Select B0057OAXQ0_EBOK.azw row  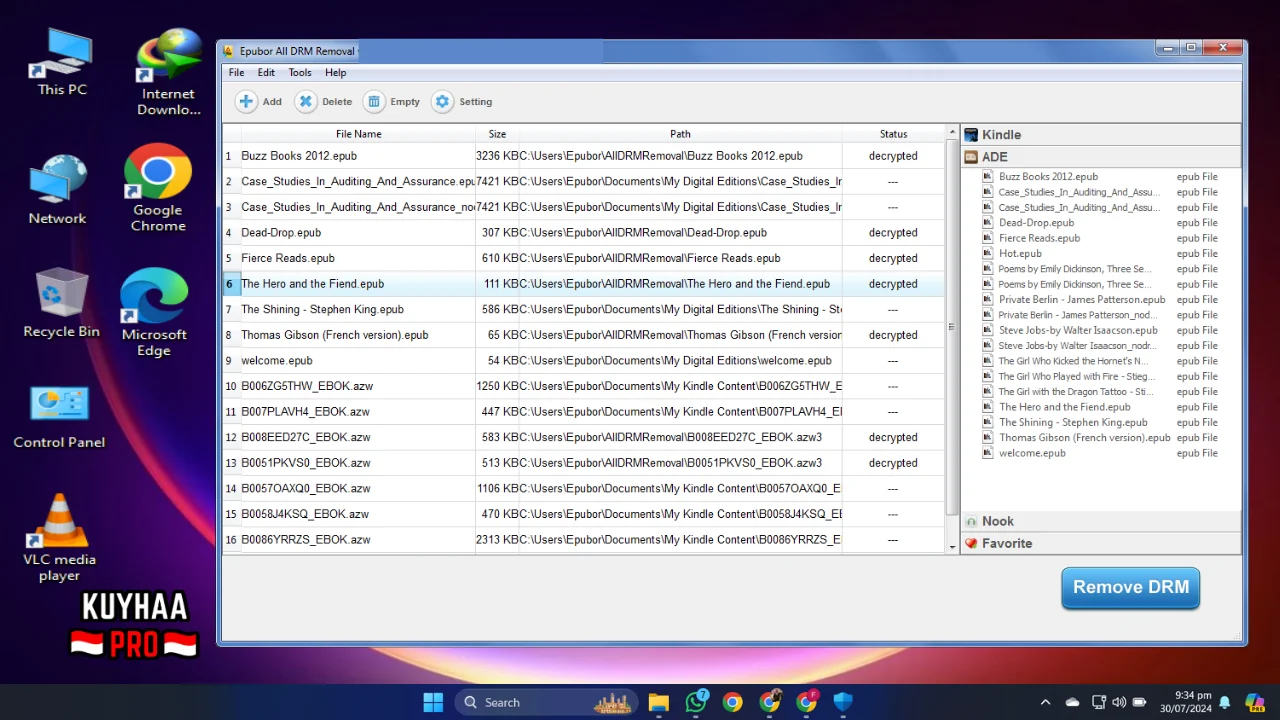pyautogui.click(x=583, y=489)
